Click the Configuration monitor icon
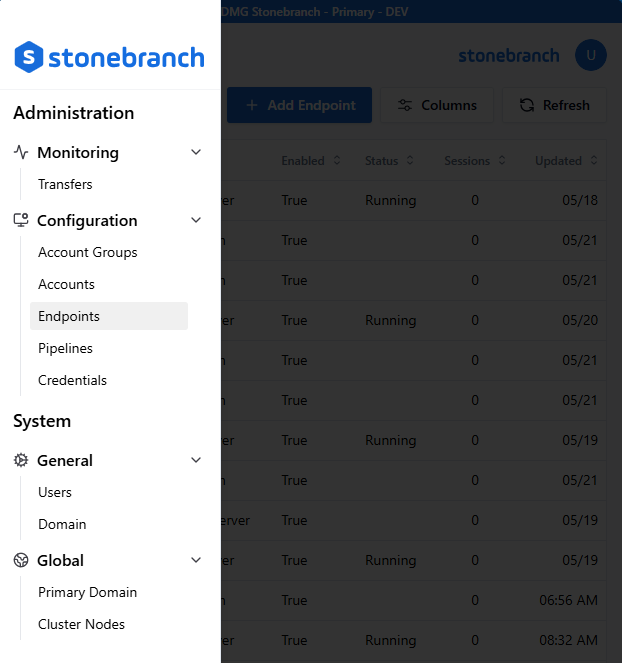622x663 pixels. tap(21, 221)
